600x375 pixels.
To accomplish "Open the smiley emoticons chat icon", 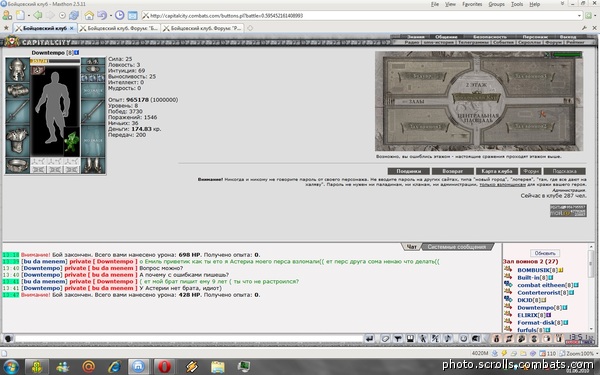I will coord(463,339).
